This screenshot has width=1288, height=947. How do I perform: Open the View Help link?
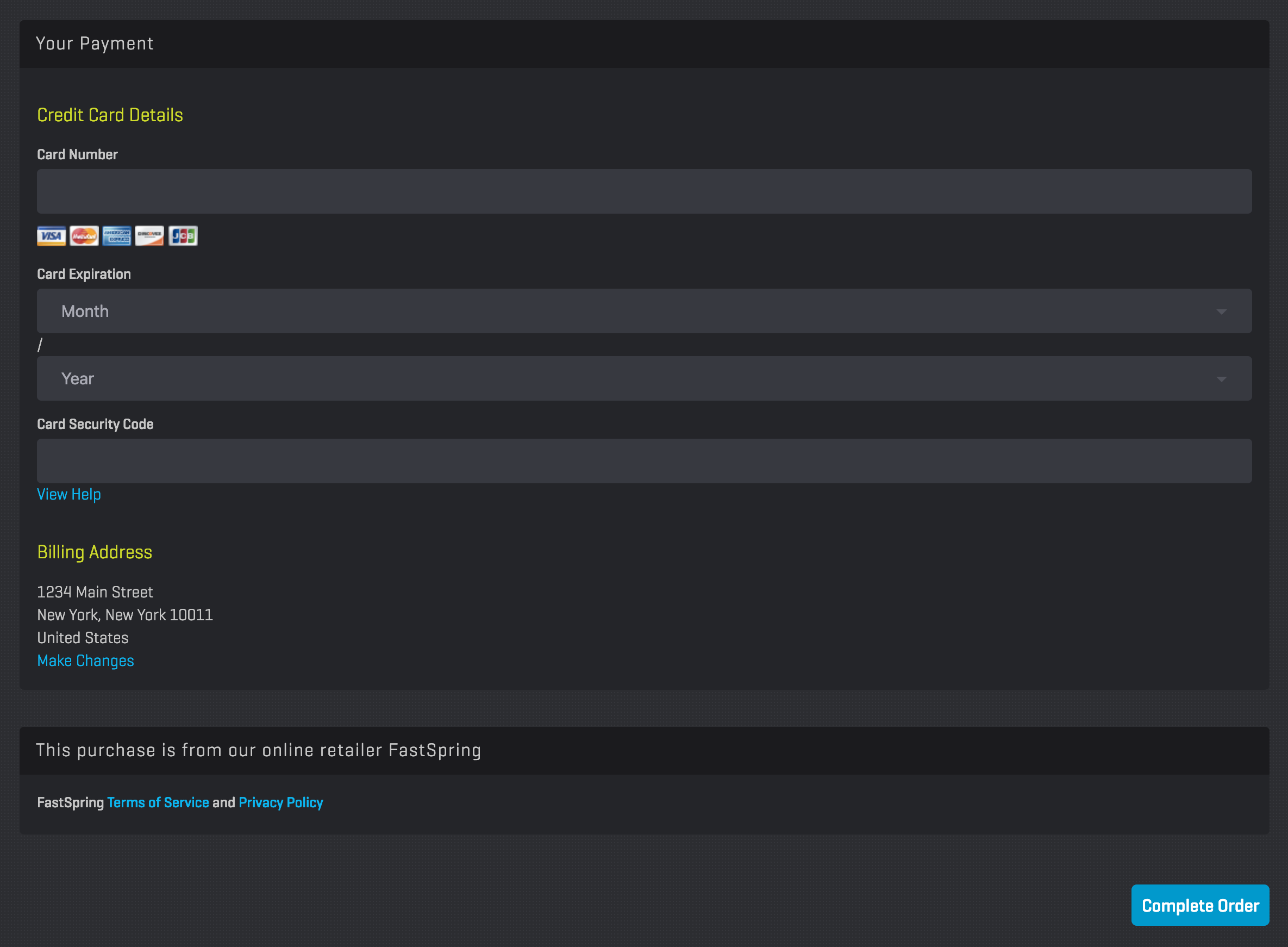69,494
